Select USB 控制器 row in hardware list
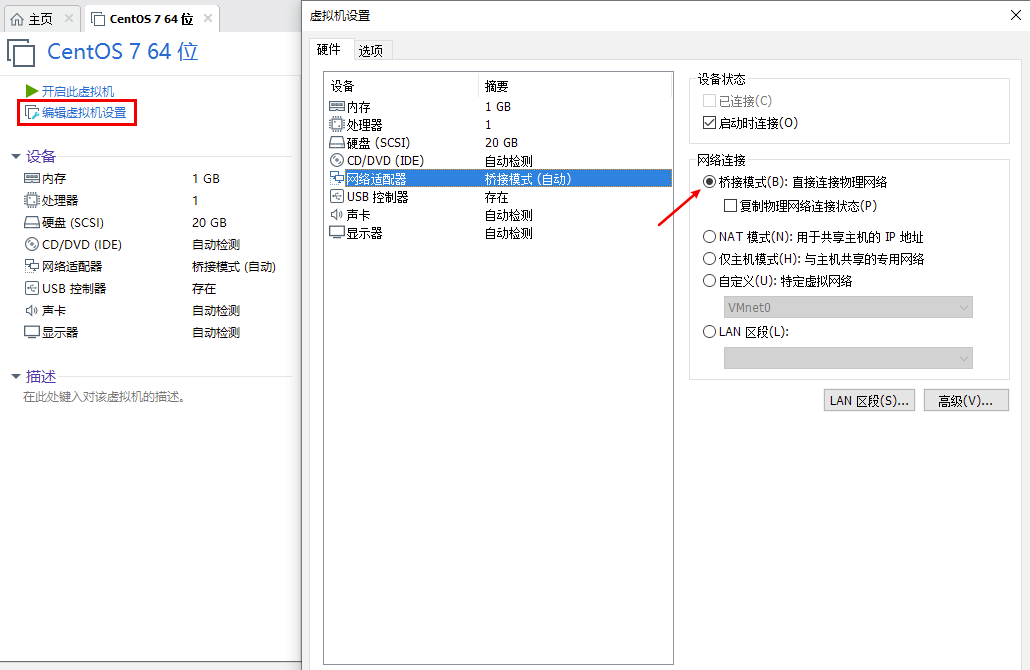 [499, 197]
